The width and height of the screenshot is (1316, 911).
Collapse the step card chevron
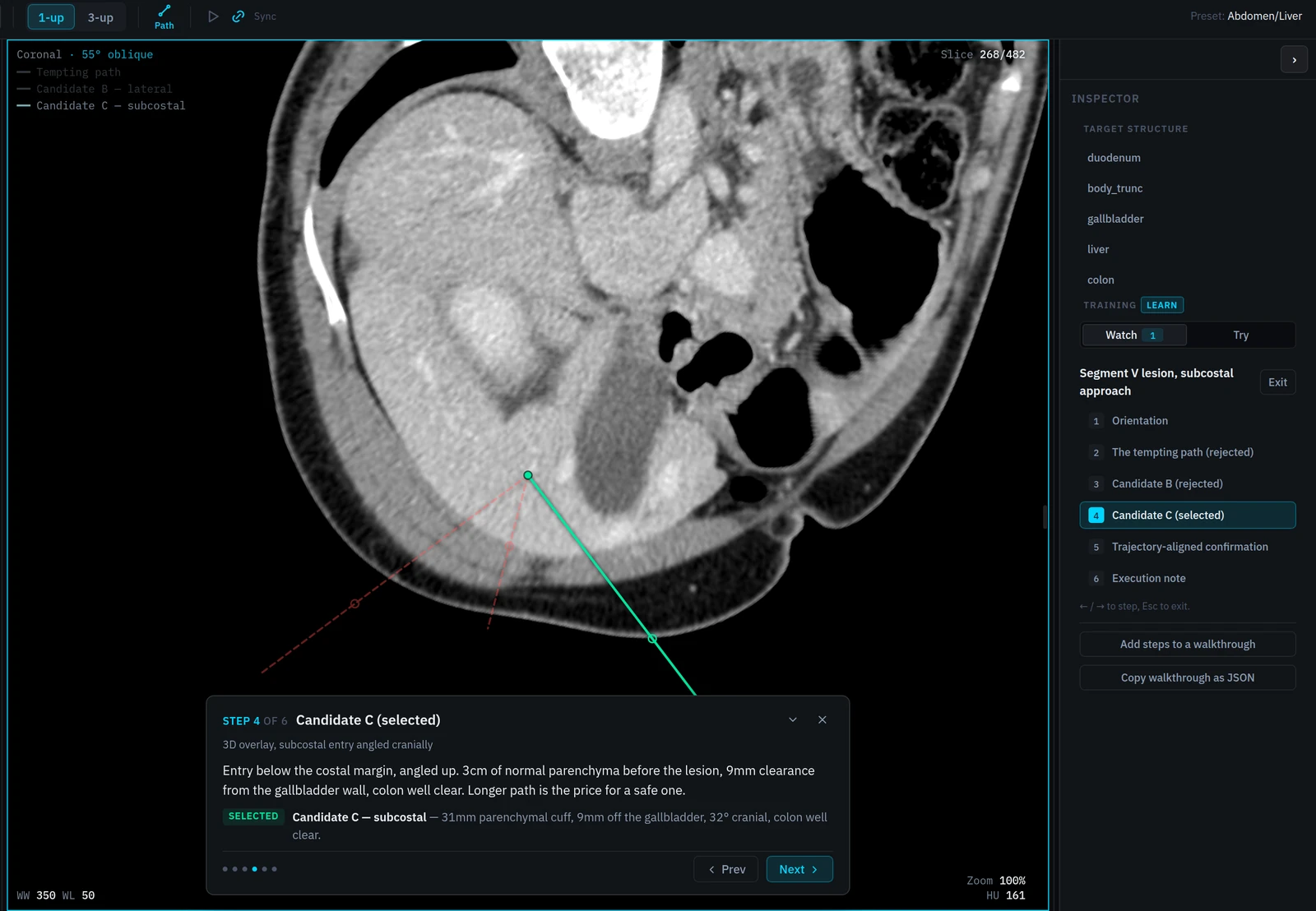[x=793, y=719]
